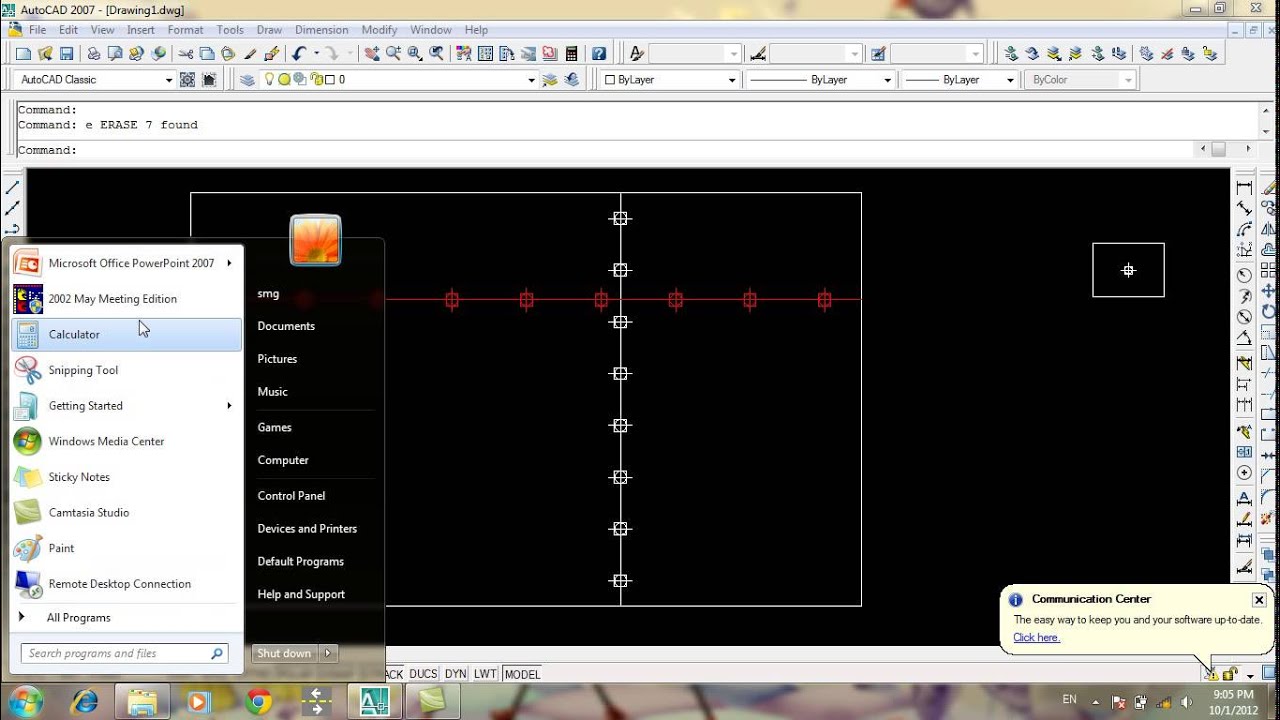Expand the Getting Started submenu arrow
This screenshot has height=720, width=1280.
[229, 406]
